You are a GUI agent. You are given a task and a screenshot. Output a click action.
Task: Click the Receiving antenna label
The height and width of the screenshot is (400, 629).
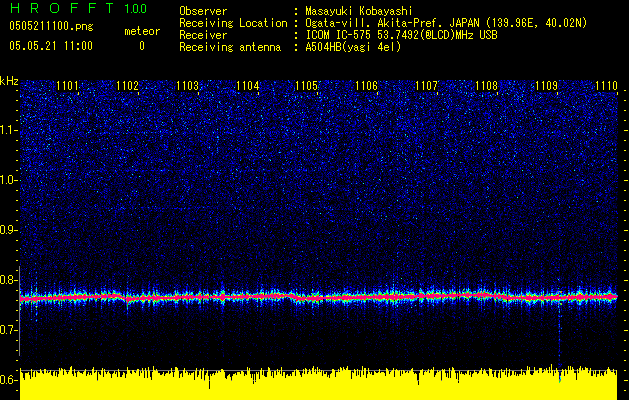[x=230, y=47]
